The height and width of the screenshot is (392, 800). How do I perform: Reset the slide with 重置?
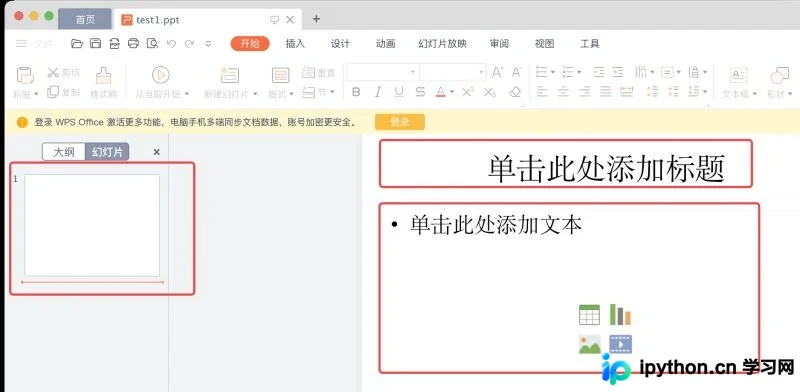pyautogui.click(x=318, y=72)
